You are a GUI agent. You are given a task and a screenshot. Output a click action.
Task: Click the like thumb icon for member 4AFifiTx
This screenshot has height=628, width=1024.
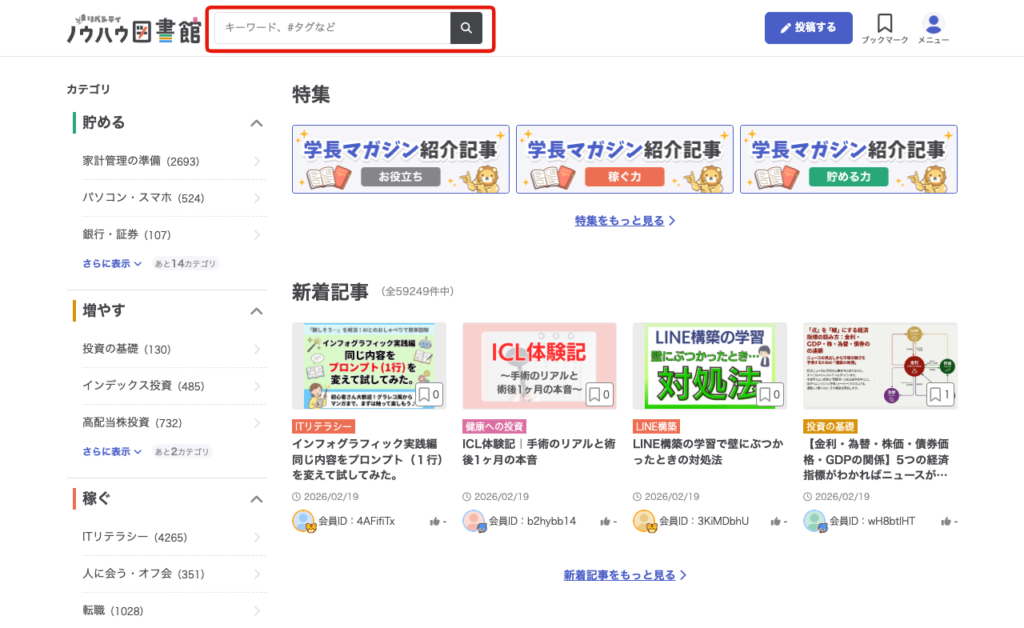tap(435, 521)
